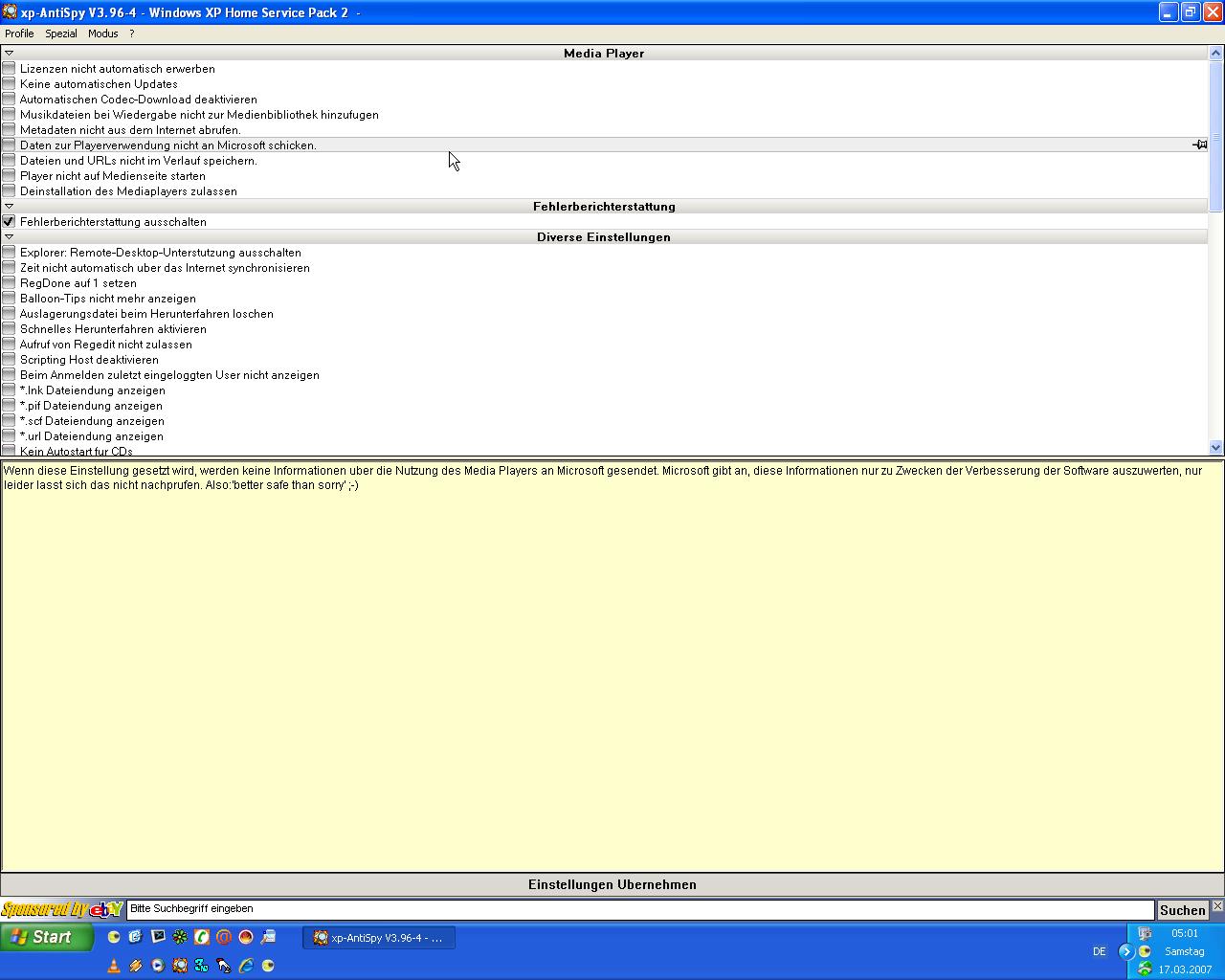Viewport: 1225px width, 980px height.
Task: Open the ? help menu
Action: (132, 33)
